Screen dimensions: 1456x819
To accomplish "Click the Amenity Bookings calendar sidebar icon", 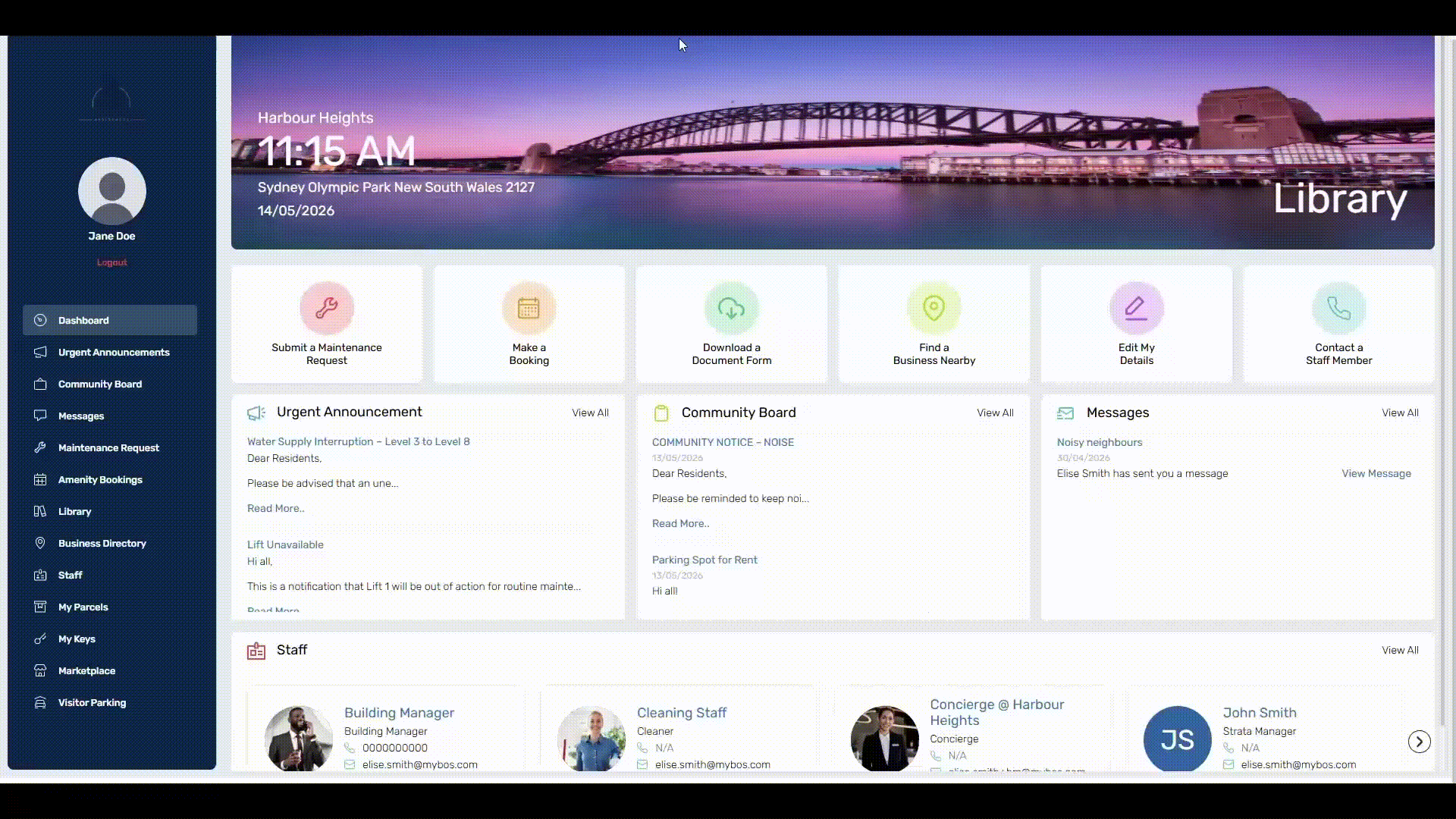I will (40, 479).
